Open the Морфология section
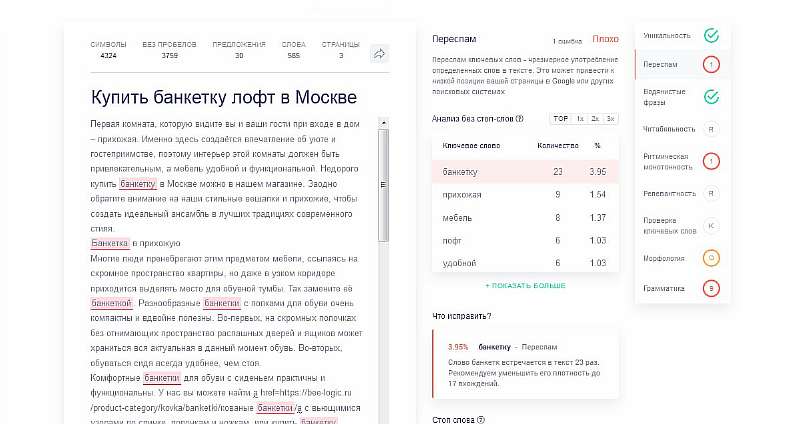The image size is (800, 424). pos(663,258)
